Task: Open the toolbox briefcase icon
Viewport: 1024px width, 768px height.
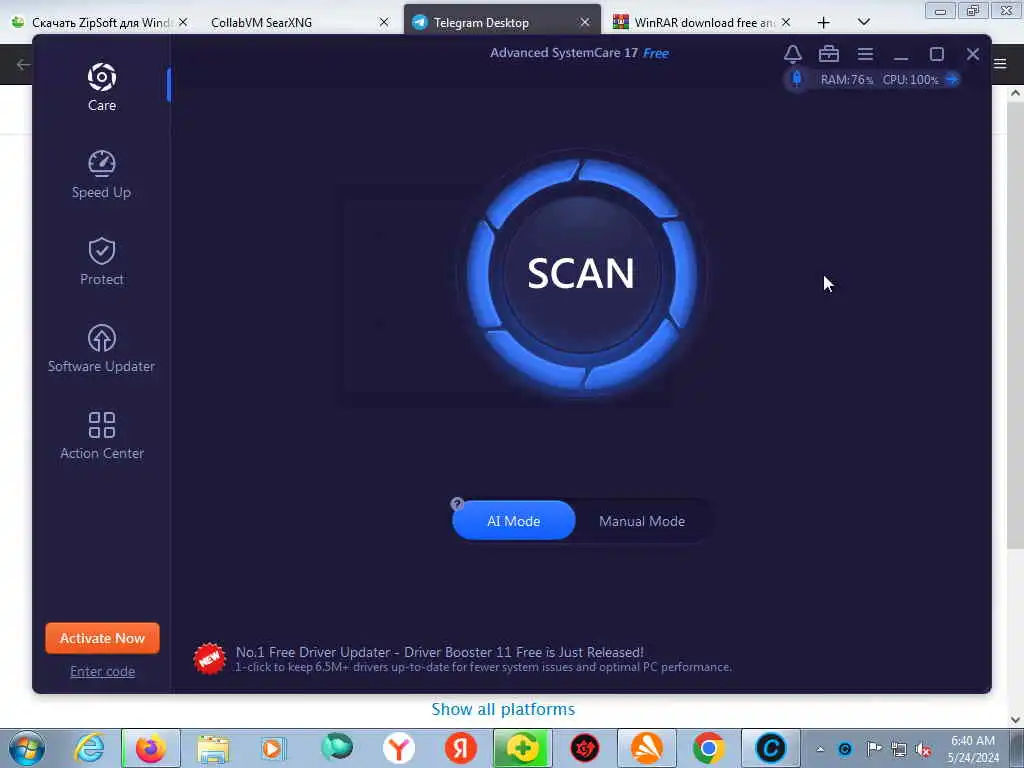Action: pyautogui.click(x=829, y=54)
